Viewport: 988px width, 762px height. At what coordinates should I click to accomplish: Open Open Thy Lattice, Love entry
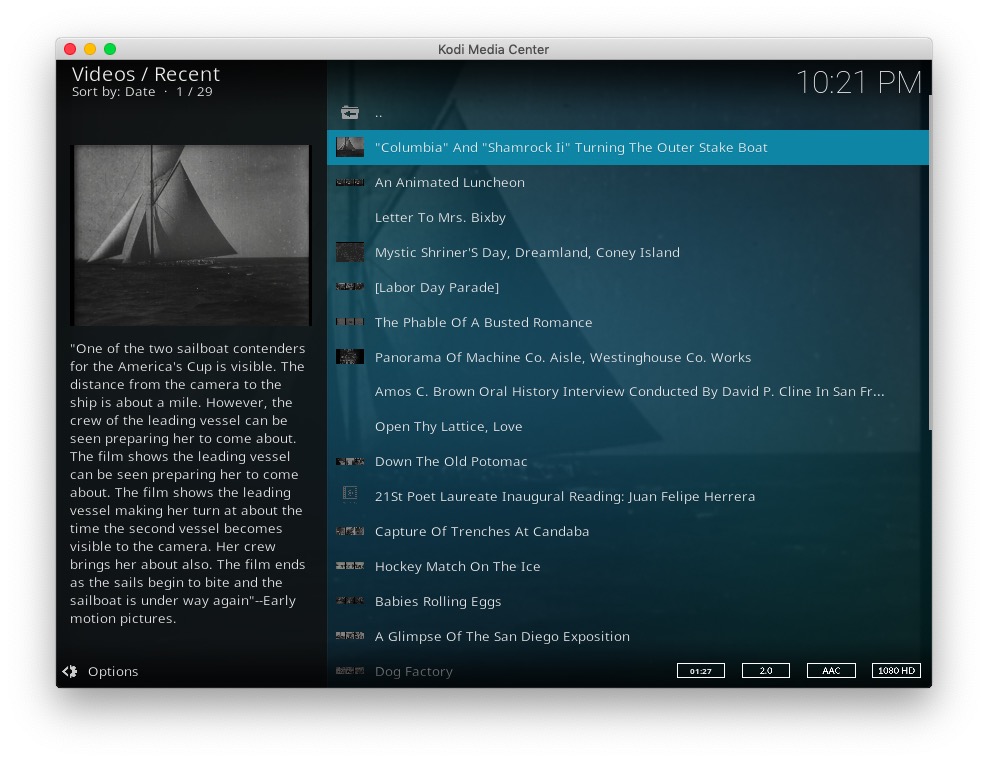(x=448, y=427)
